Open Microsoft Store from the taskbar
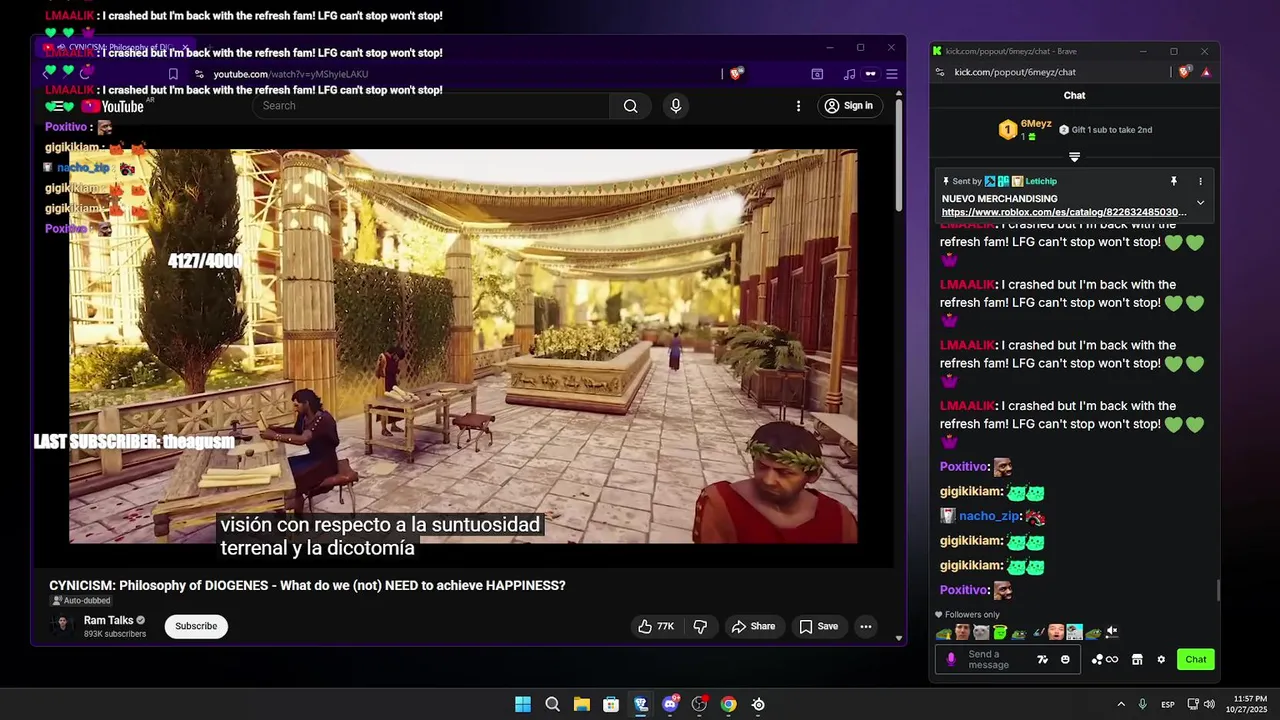The width and height of the screenshot is (1280, 720). (x=611, y=704)
